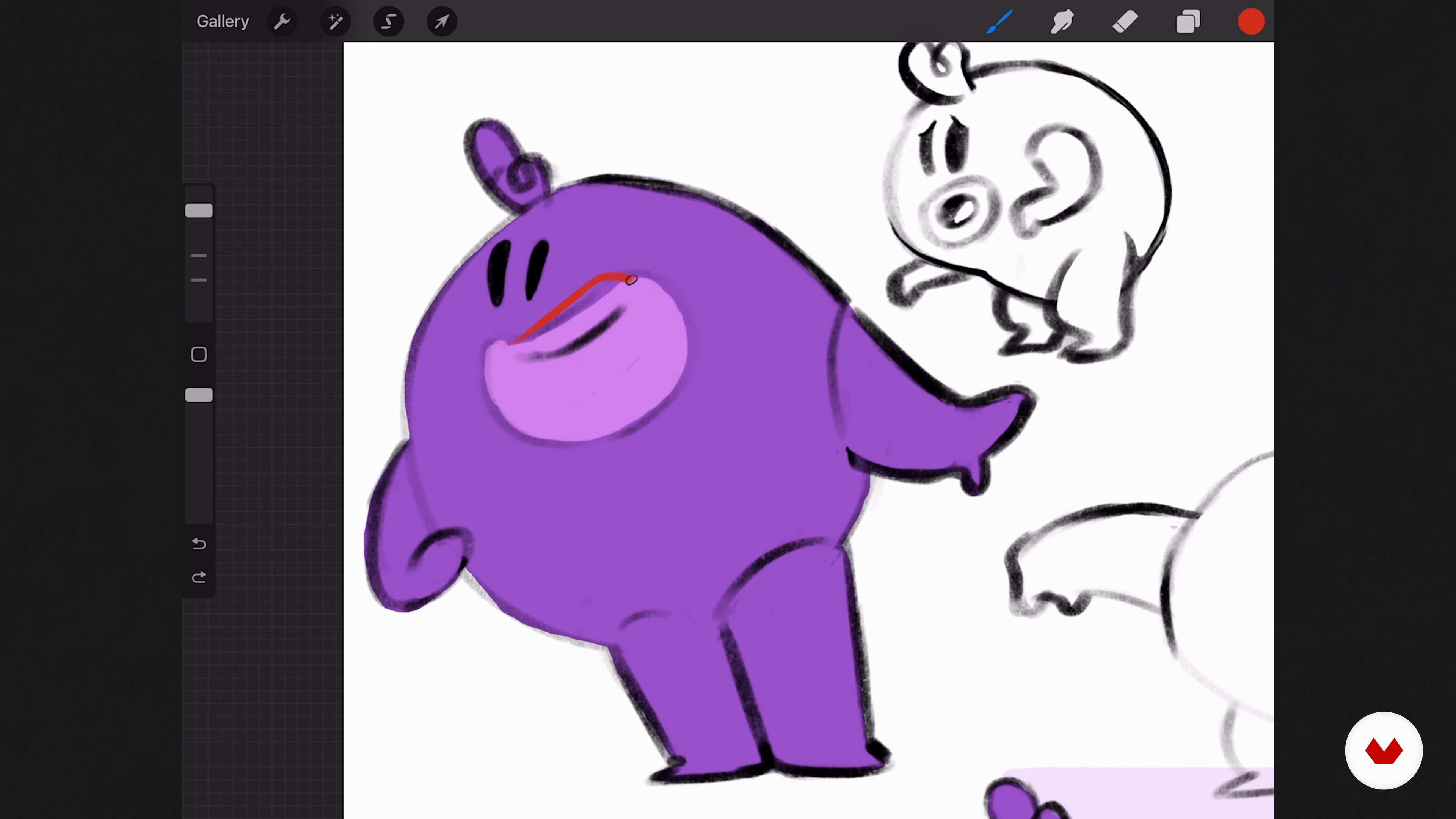Redo the last undone stroke
Image resolution: width=1456 pixels, height=819 pixels.
point(199,577)
